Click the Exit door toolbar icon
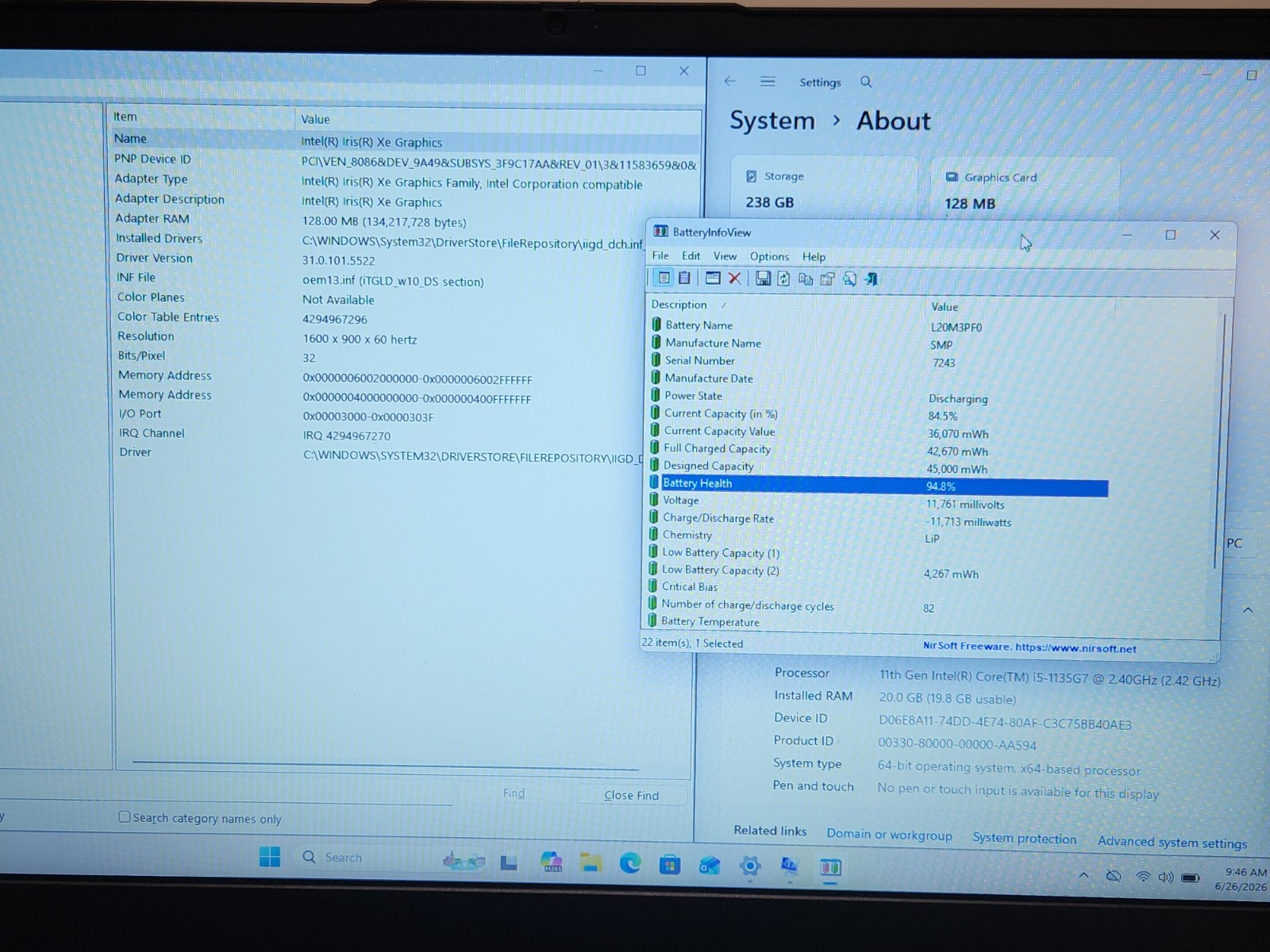Image resolution: width=1270 pixels, height=952 pixels. (871, 279)
